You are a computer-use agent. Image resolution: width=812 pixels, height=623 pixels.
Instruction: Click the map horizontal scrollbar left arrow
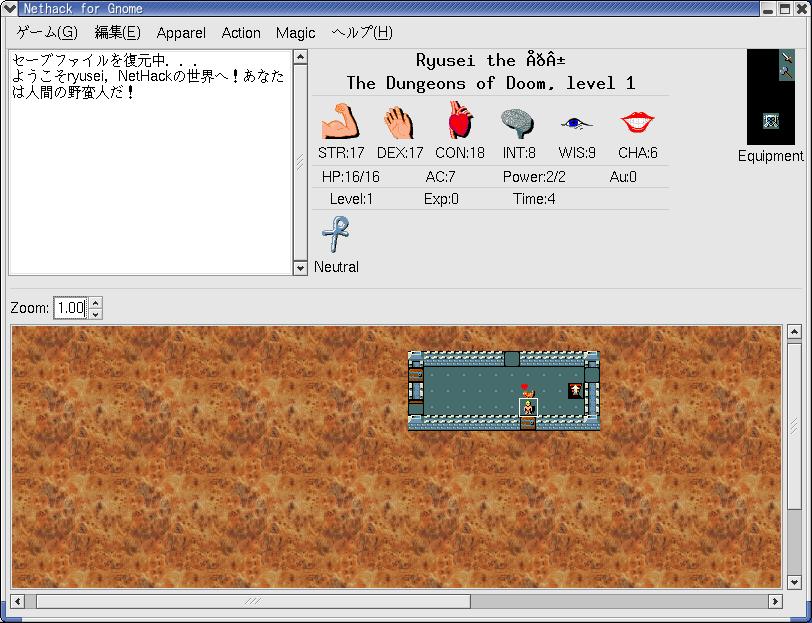(x=18, y=601)
